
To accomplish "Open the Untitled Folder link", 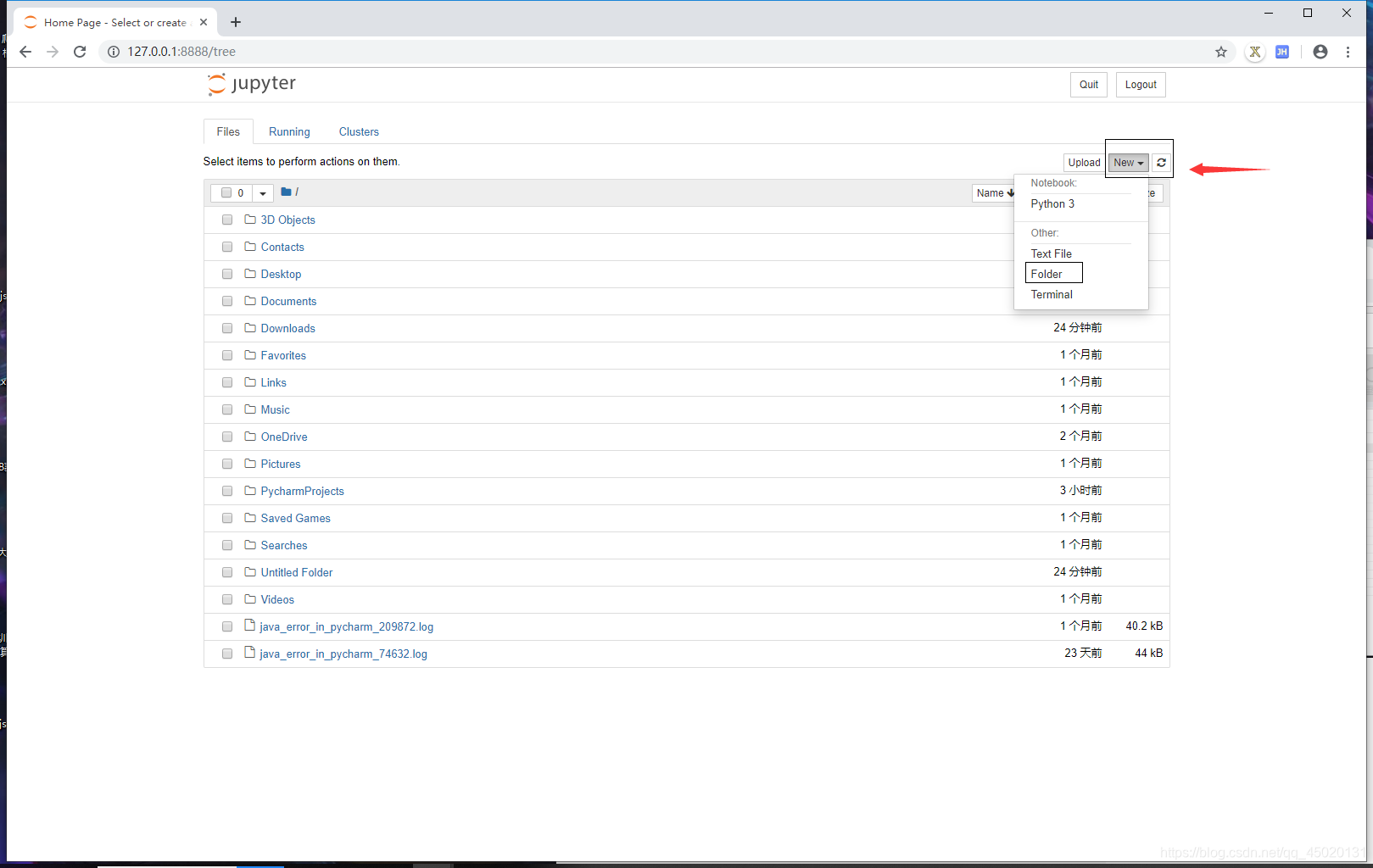I will tap(296, 572).
